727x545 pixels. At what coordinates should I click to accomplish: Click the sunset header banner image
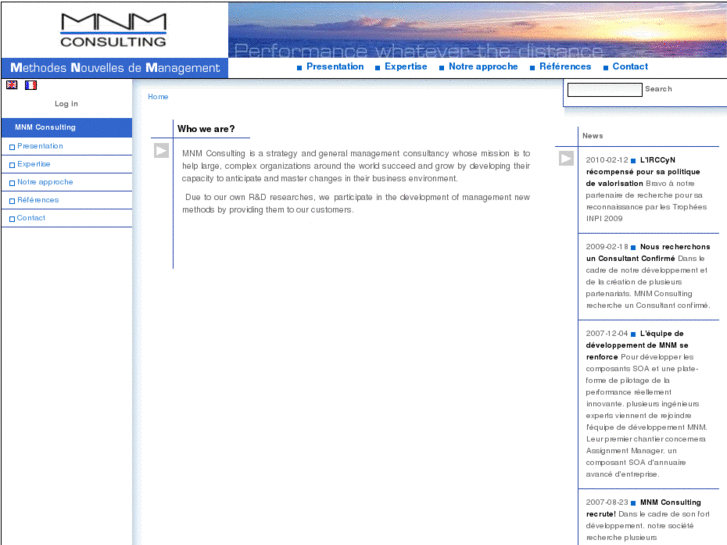[477, 30]
